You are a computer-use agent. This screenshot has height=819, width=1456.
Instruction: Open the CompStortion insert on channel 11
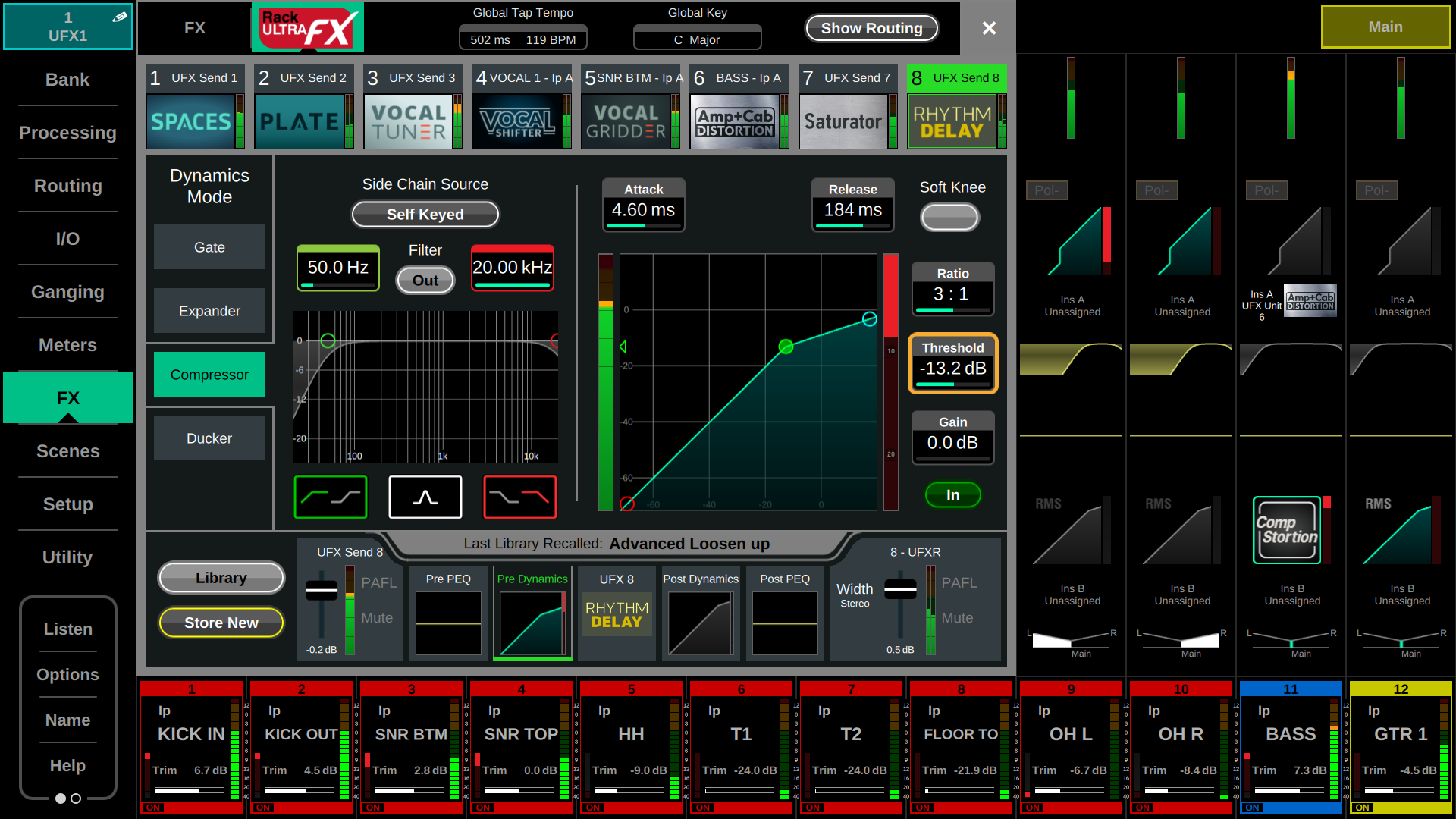pyautogui.click(x=1287, y=530)
